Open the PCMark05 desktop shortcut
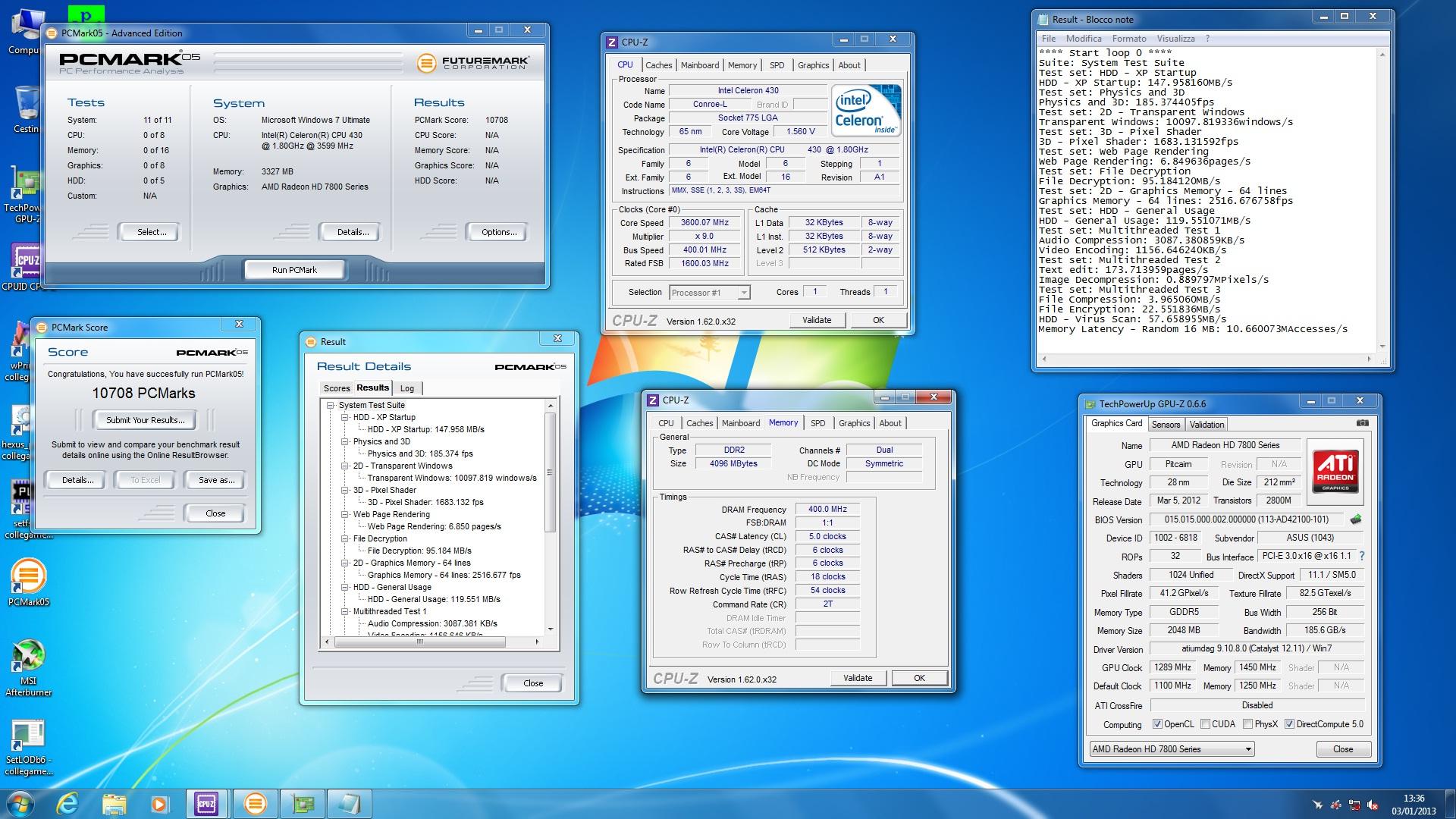This screenshot has height=819, width=1456. [29, 582]
